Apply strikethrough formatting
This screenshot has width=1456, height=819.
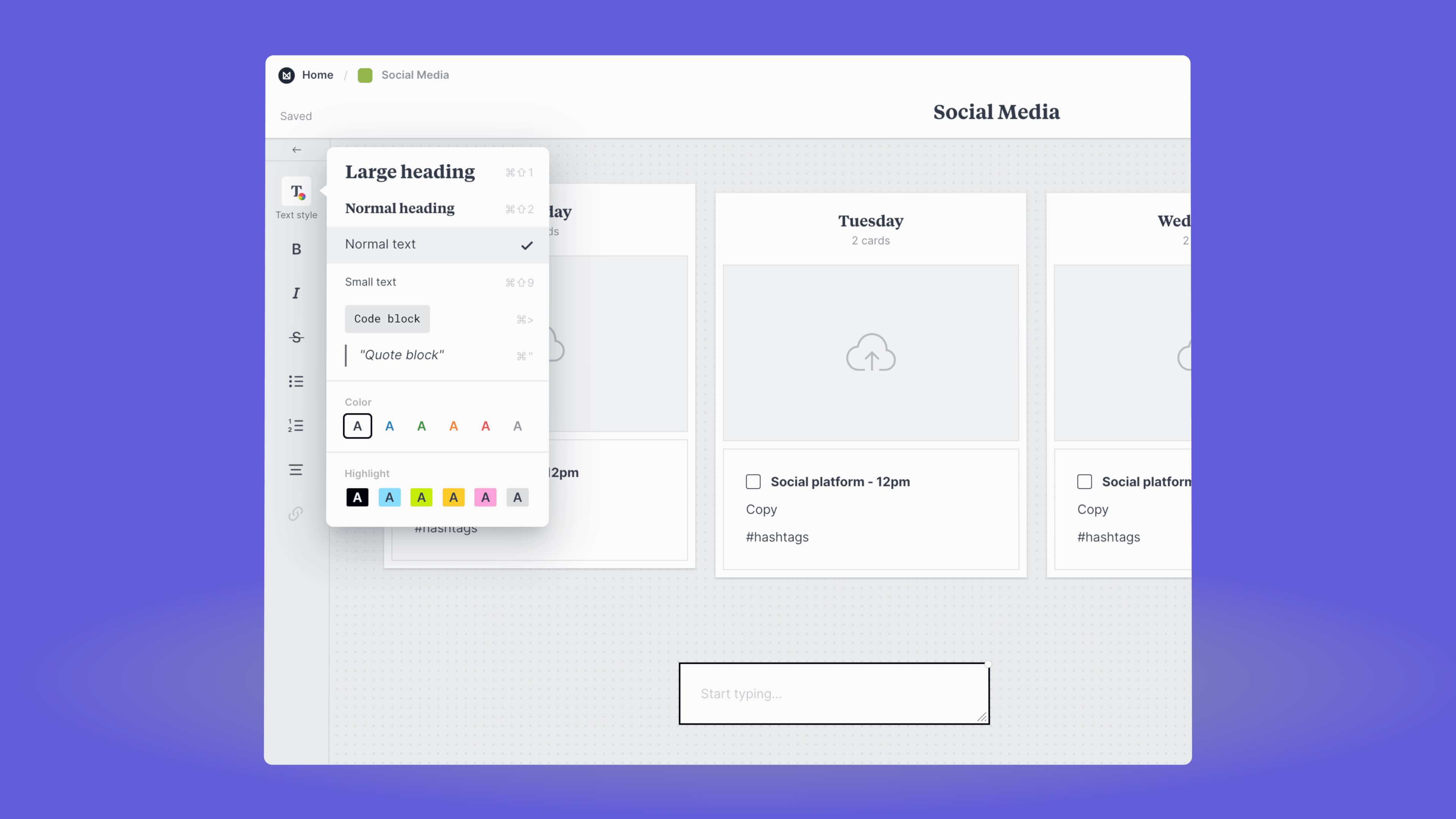[x=296, y=337]
